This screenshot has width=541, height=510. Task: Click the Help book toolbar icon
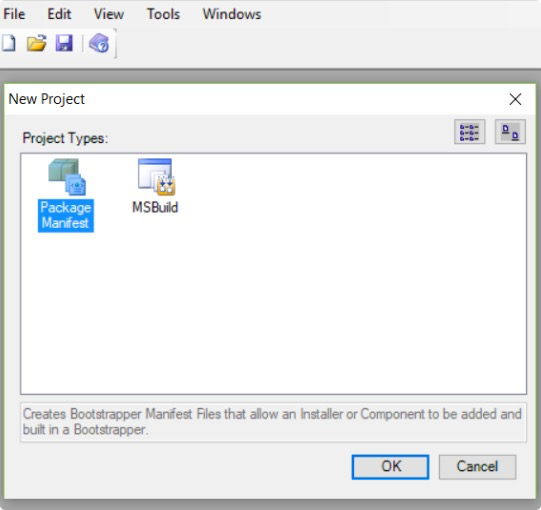coord(99,43)
